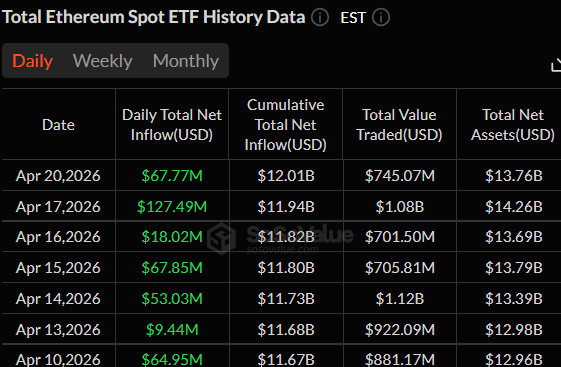Click info icon next to EST

point(381,17)
